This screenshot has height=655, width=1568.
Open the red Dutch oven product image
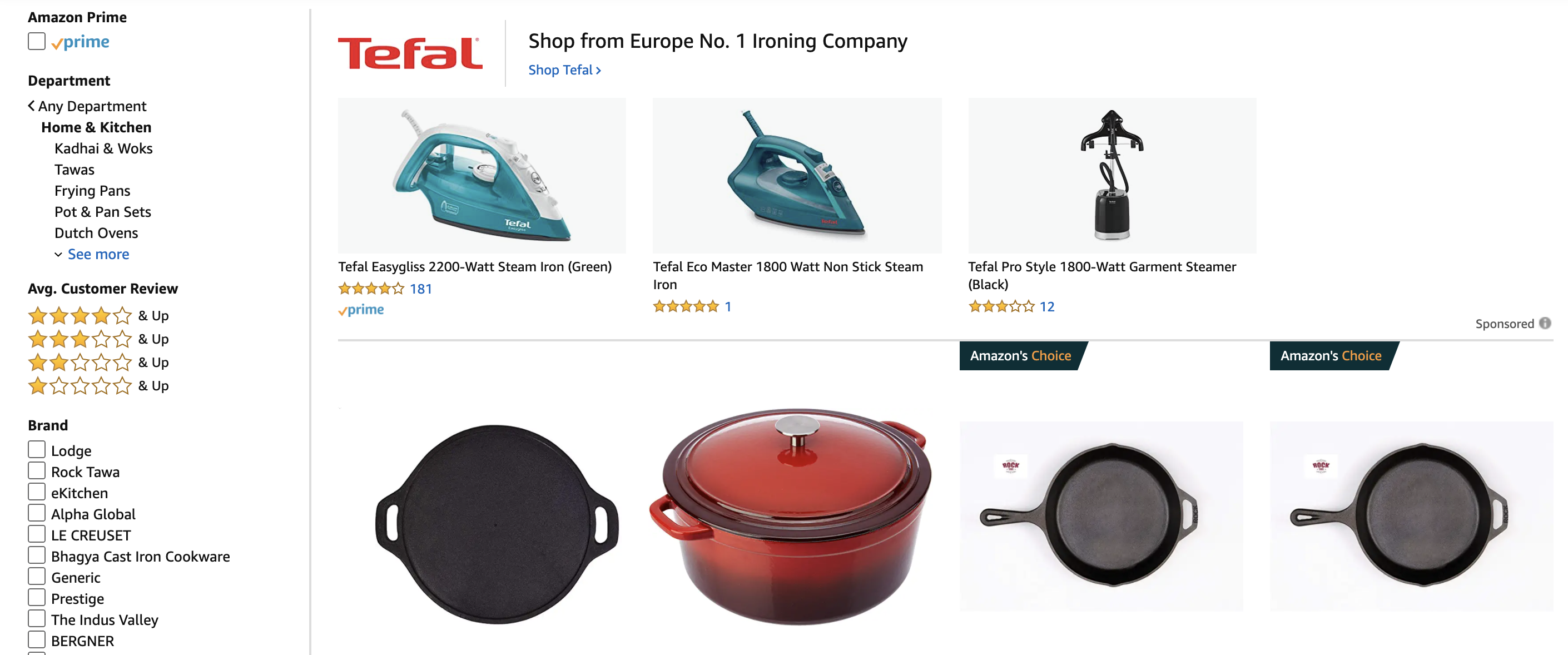coord(790,516)
